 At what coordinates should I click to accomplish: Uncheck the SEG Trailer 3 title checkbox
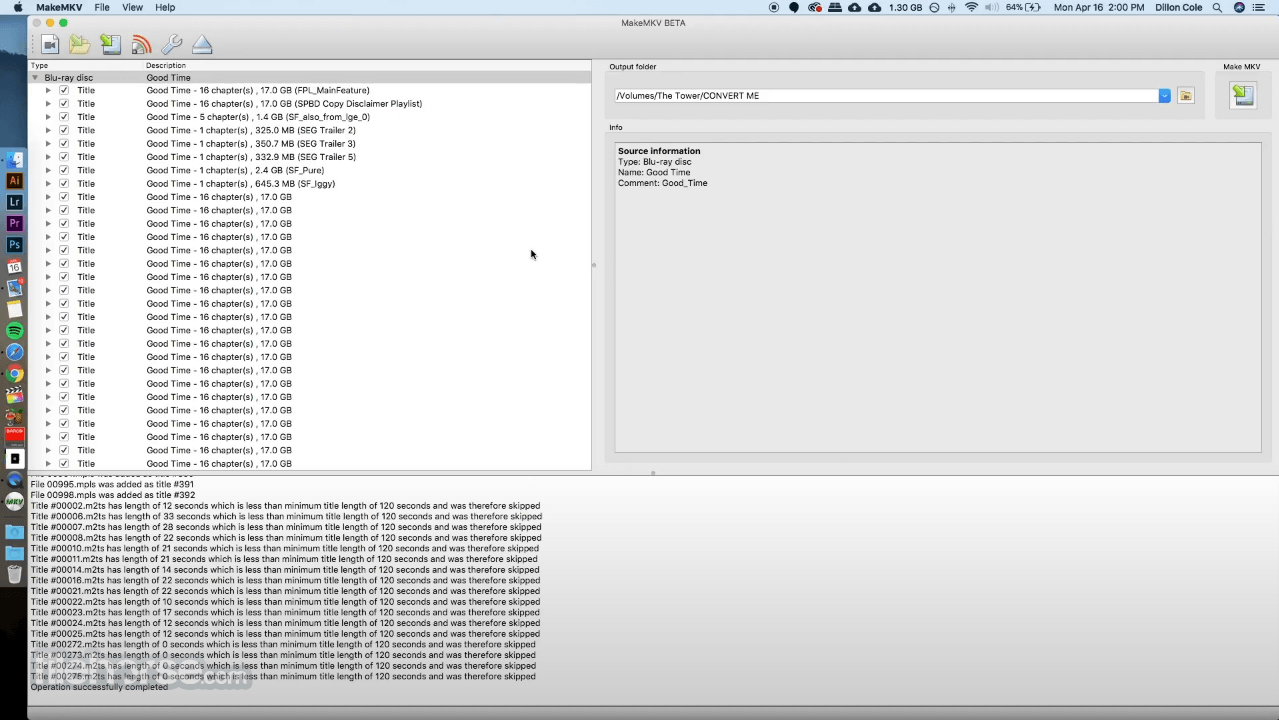tap(64, 143)
